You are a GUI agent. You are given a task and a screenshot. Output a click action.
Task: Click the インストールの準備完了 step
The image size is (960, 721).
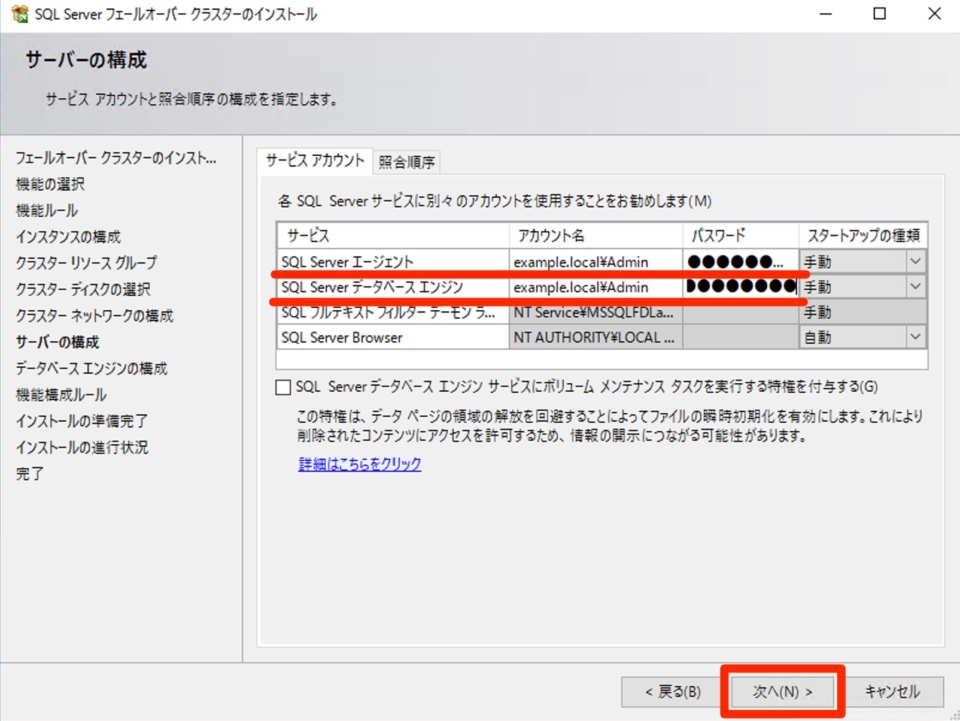[81, 421]
